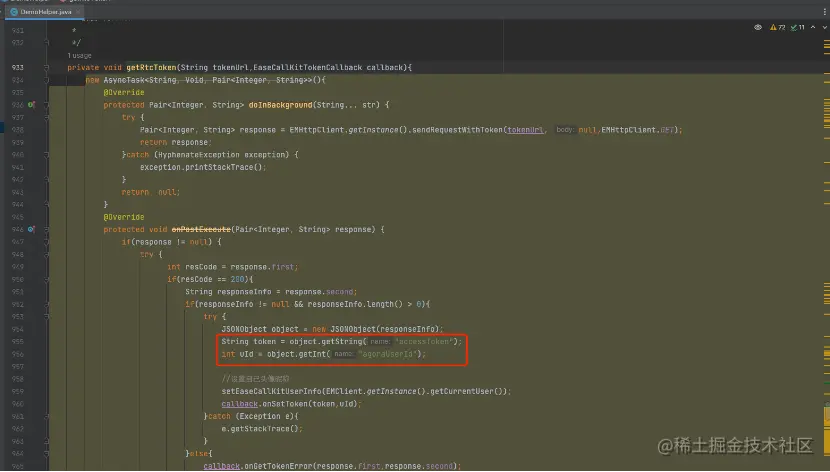Open the 72 warnings inspection indicator
830x472 pixels.
coord(778,28)
